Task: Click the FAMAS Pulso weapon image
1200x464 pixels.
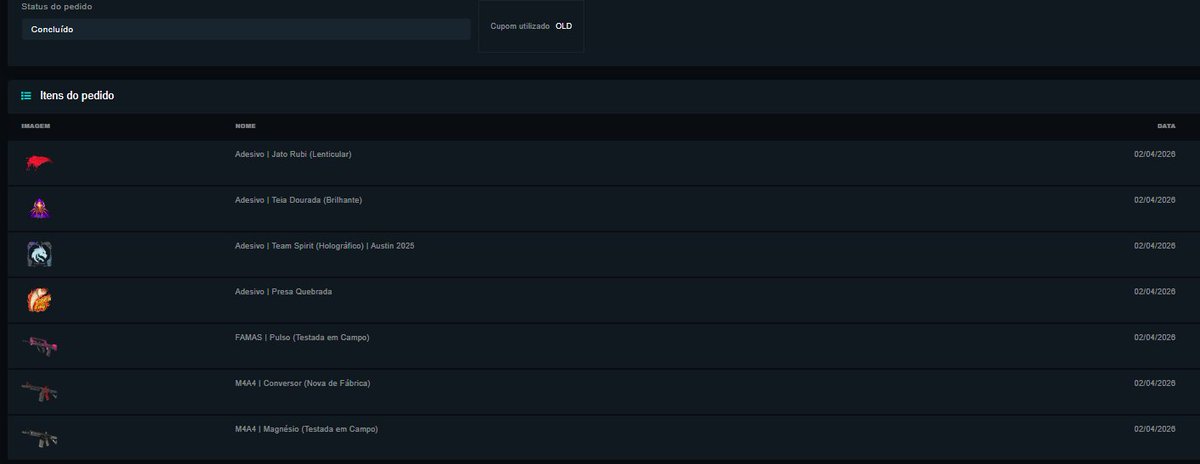Action: 40,345
